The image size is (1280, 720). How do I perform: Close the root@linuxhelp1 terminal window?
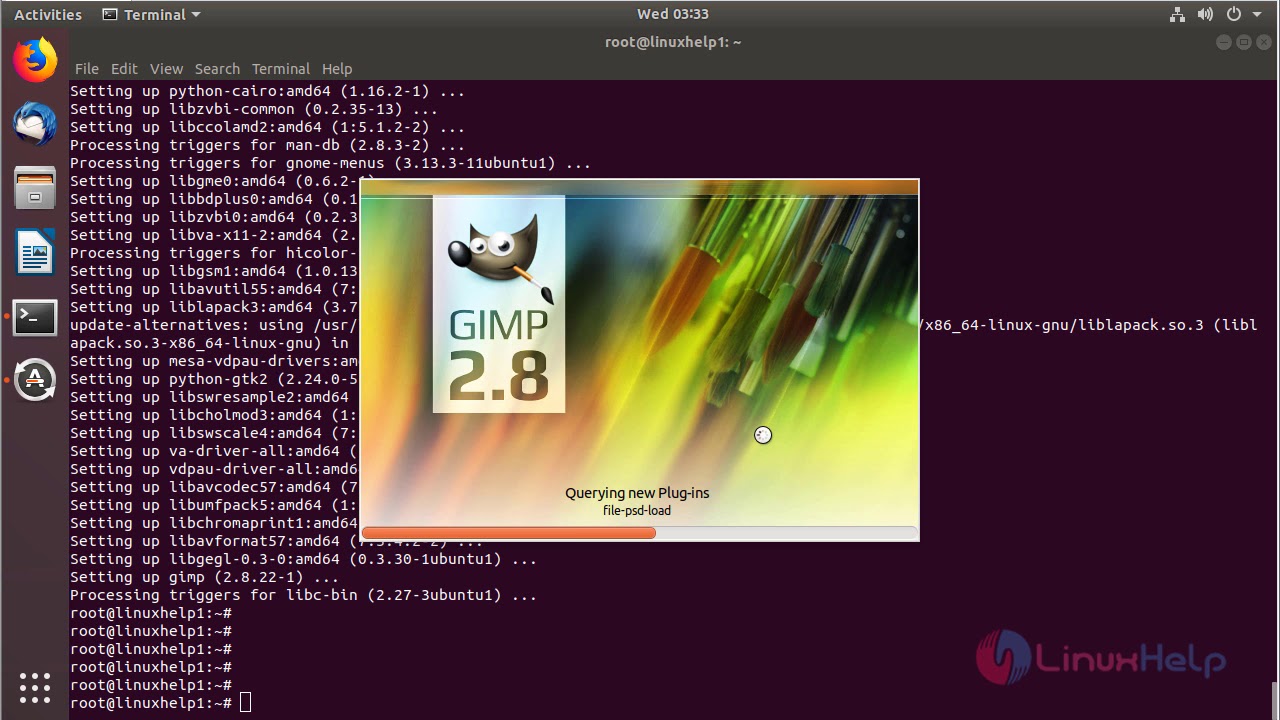tap(1263, 42)
